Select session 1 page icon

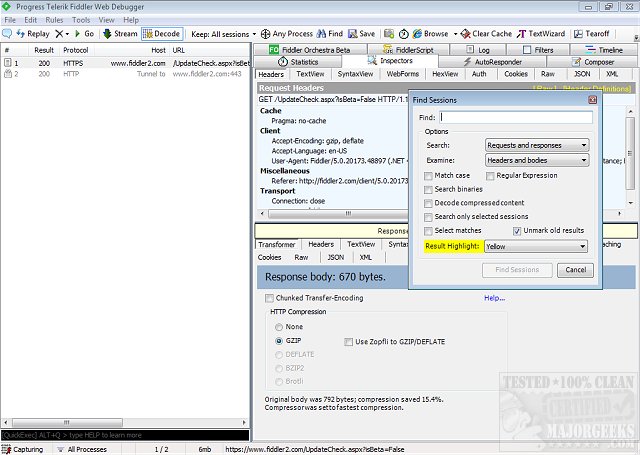(7, 63)
